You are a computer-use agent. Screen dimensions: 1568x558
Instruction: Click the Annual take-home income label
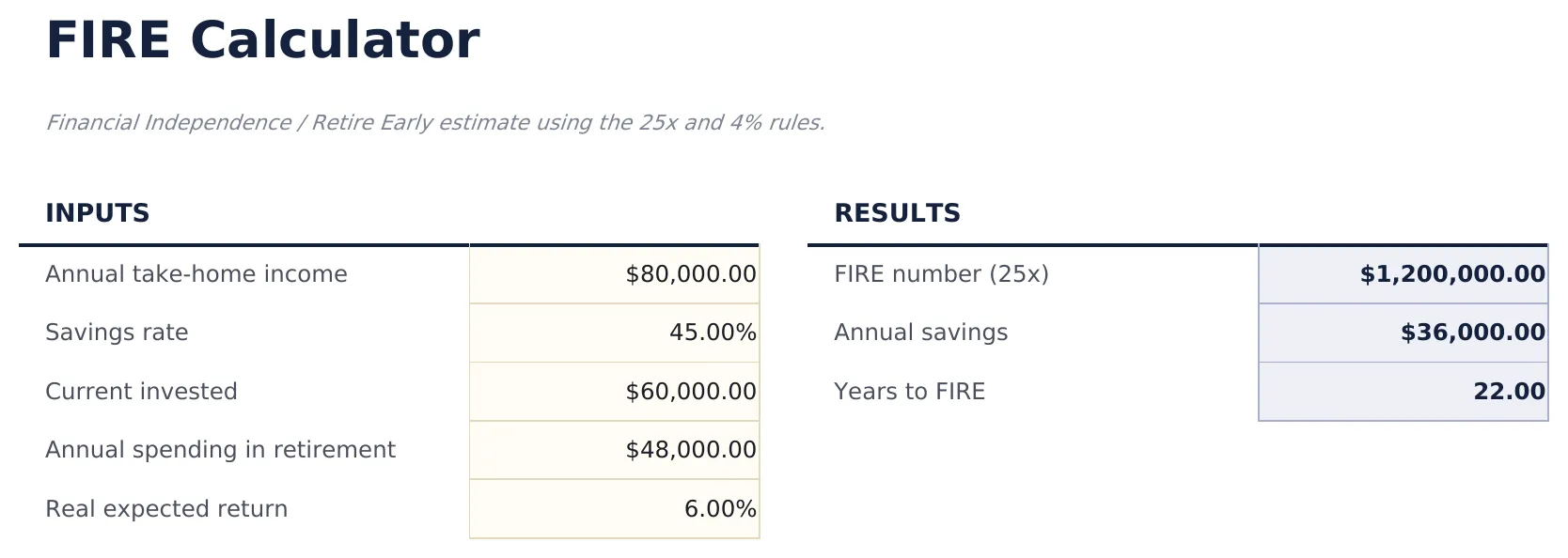(196, 274)
